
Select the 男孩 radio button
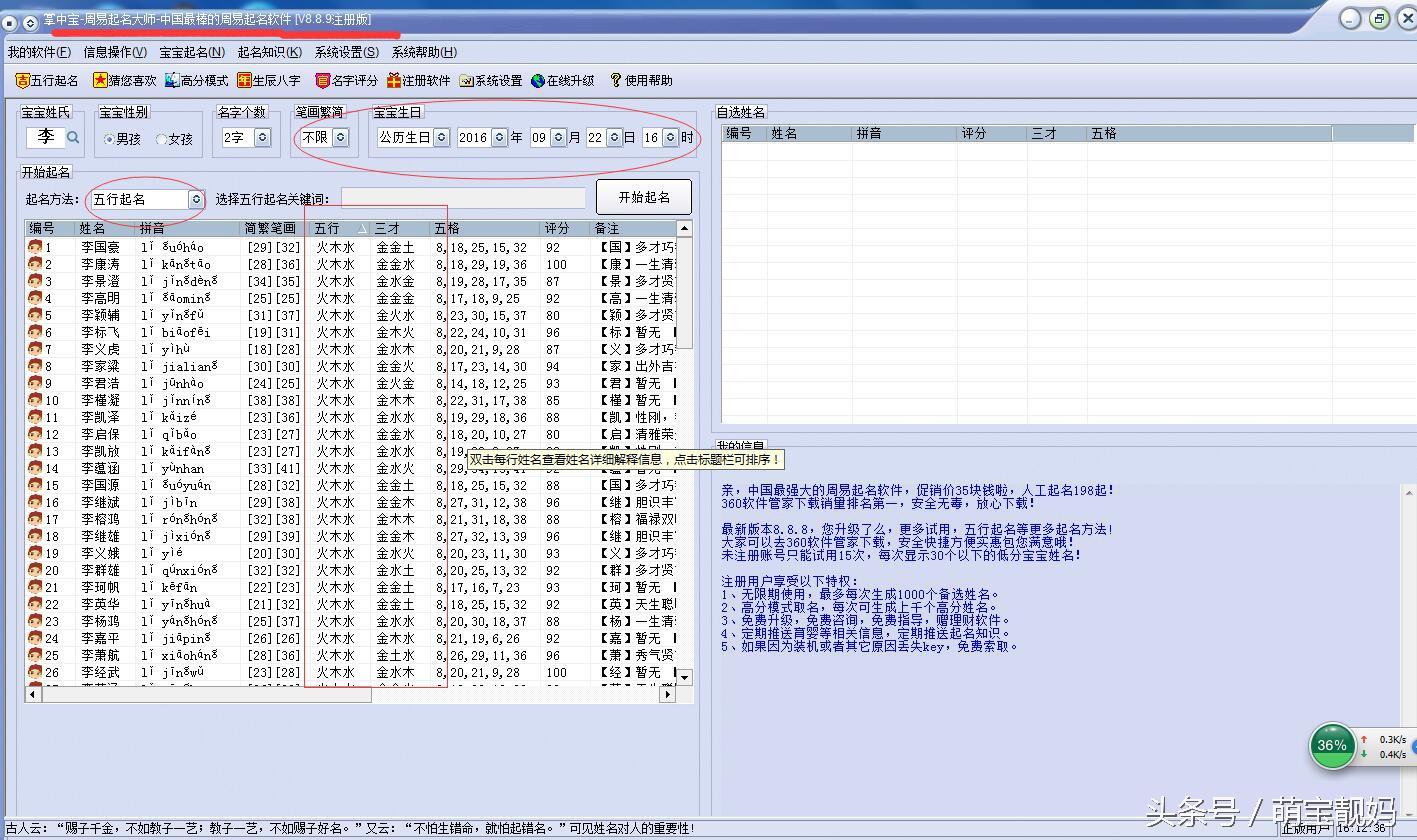pyautogui.click(x=109, y=139)
